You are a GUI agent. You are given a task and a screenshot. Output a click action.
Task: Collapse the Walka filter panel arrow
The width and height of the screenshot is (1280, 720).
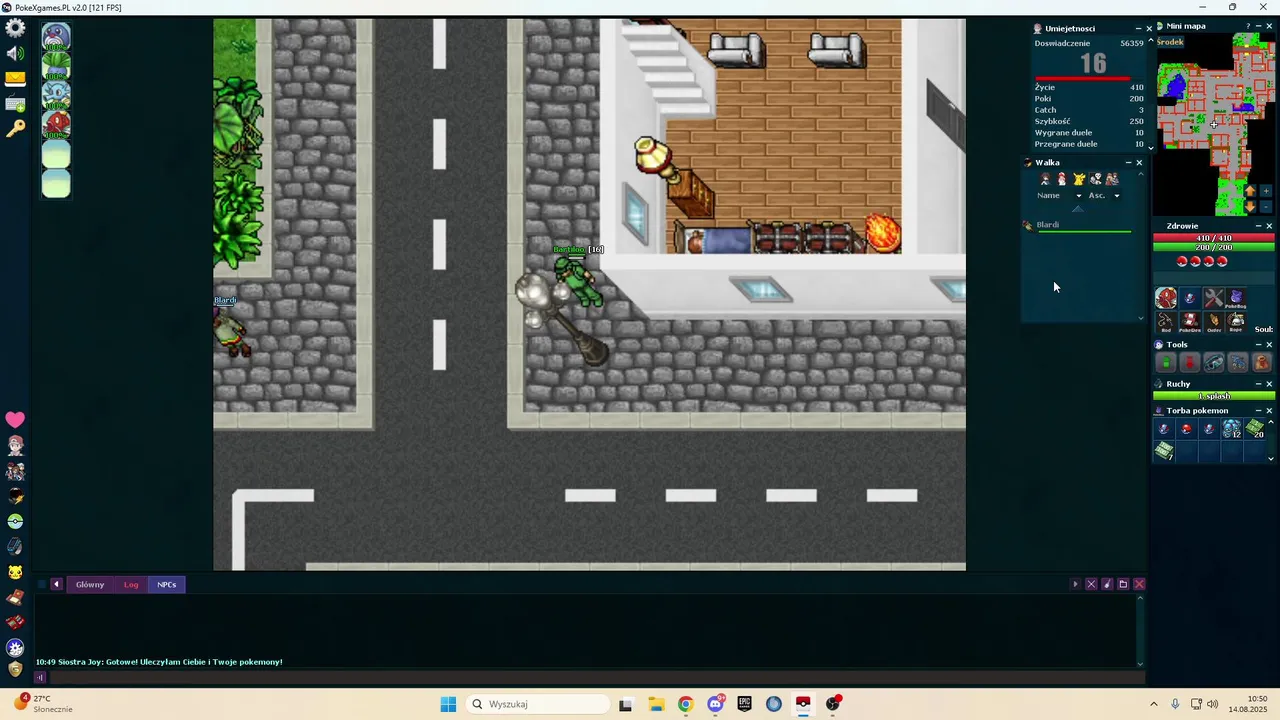click(x=1077, y=208)
